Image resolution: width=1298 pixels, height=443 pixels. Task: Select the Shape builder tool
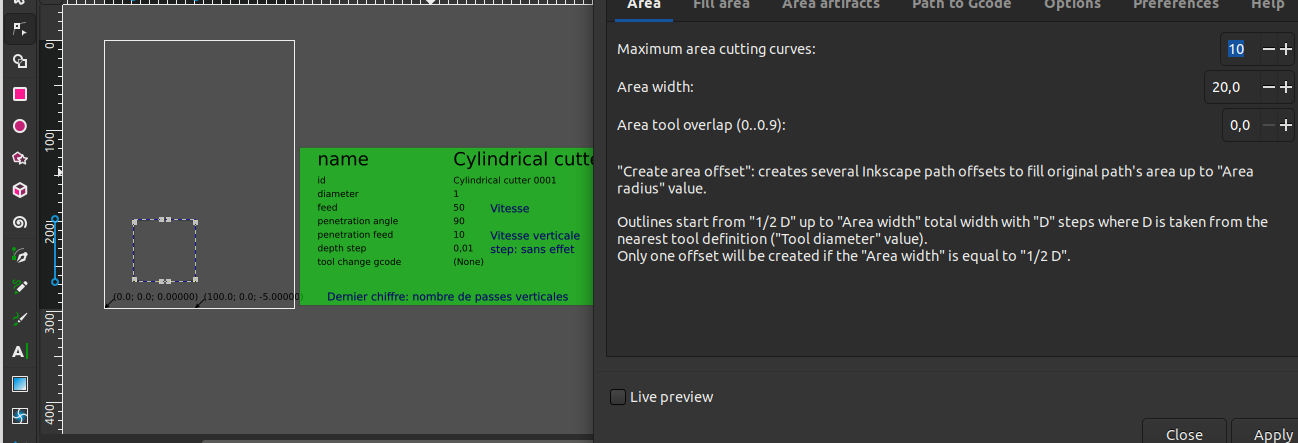coord(19,61)
